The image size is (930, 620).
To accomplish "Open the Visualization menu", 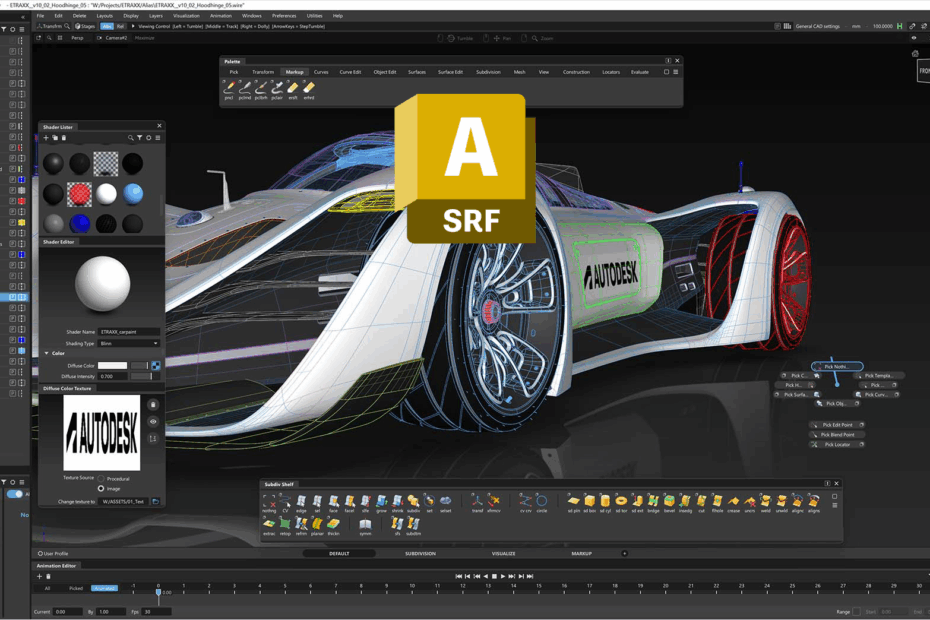I will 186,16.
